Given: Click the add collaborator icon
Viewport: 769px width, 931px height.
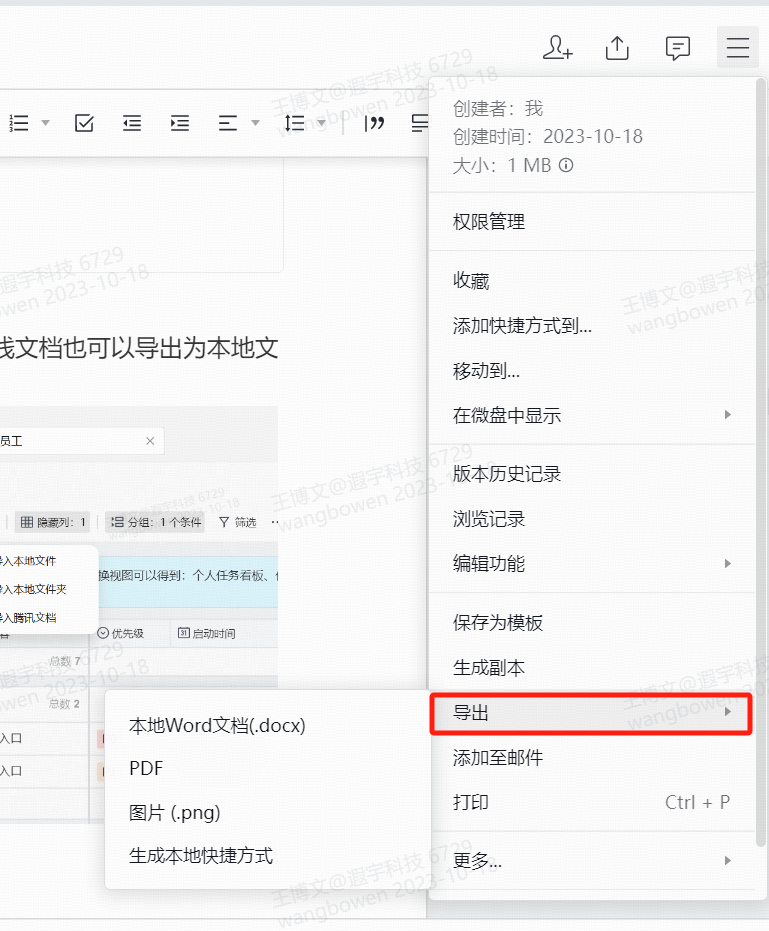Looking at the screenshot, I should pyautogui.click(x=558, y=48).
